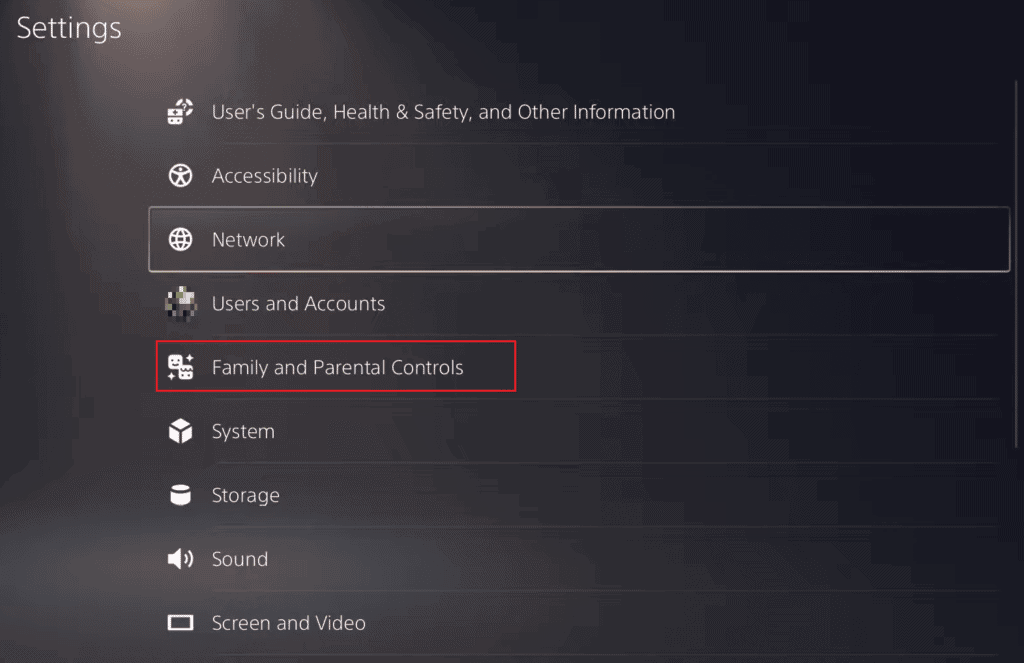
Task: Open the Screen and Video text
Action: coord(288,624)
